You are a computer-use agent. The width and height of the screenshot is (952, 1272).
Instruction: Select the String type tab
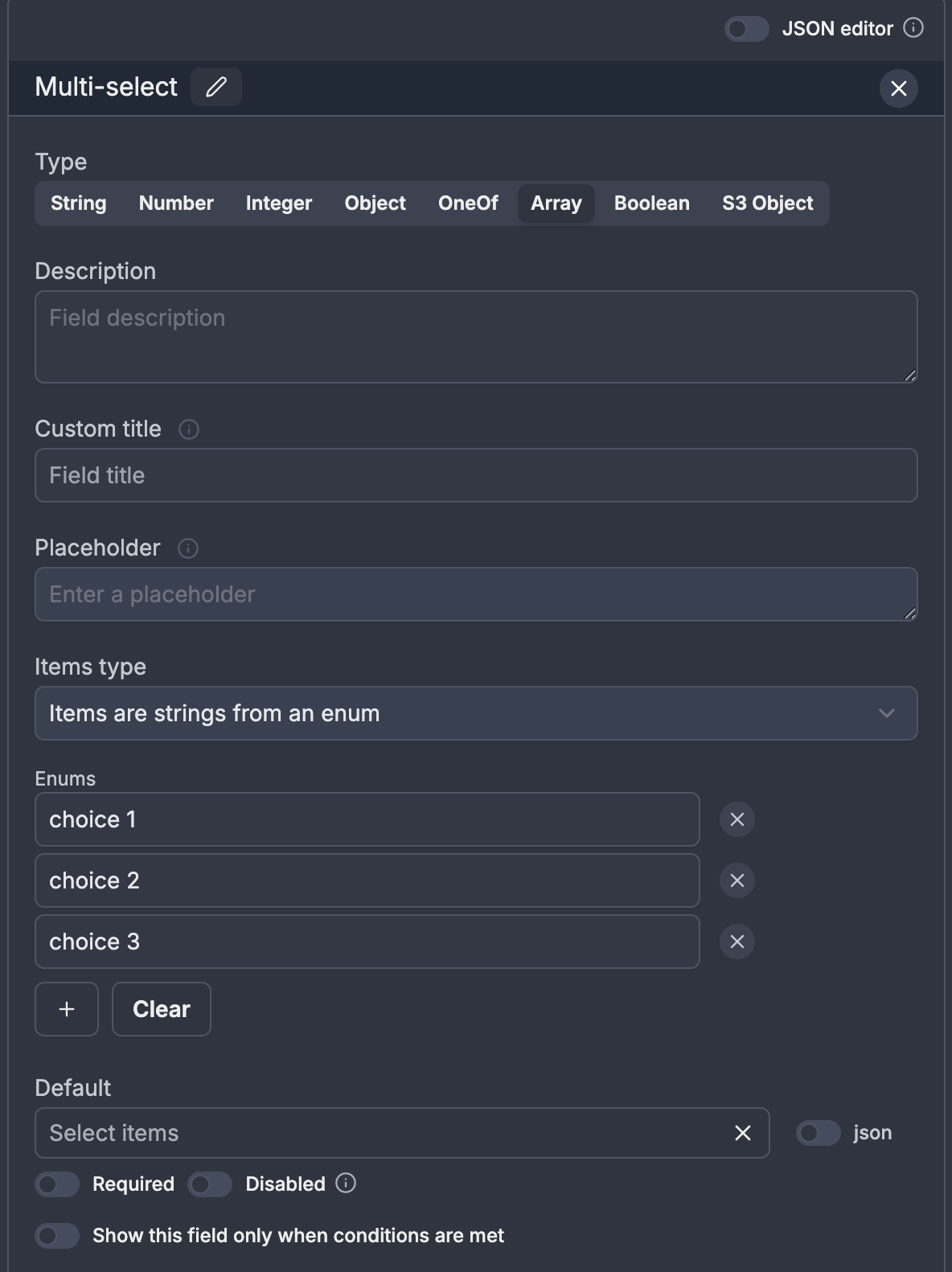point(78,203)
